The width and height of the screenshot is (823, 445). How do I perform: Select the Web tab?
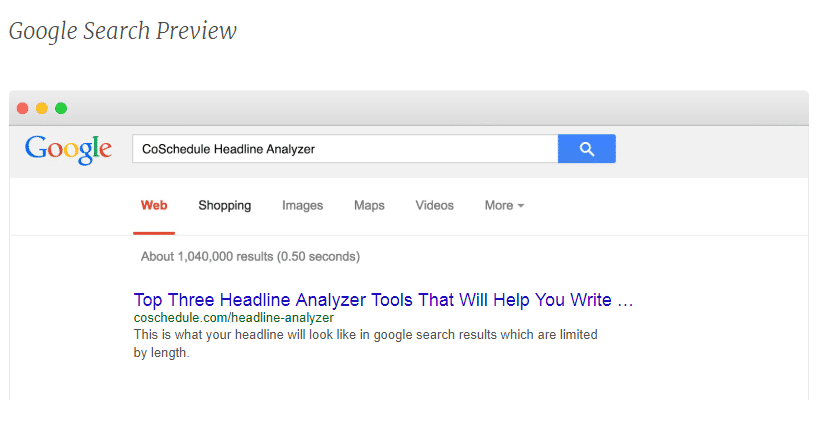(x=154, y=206)
